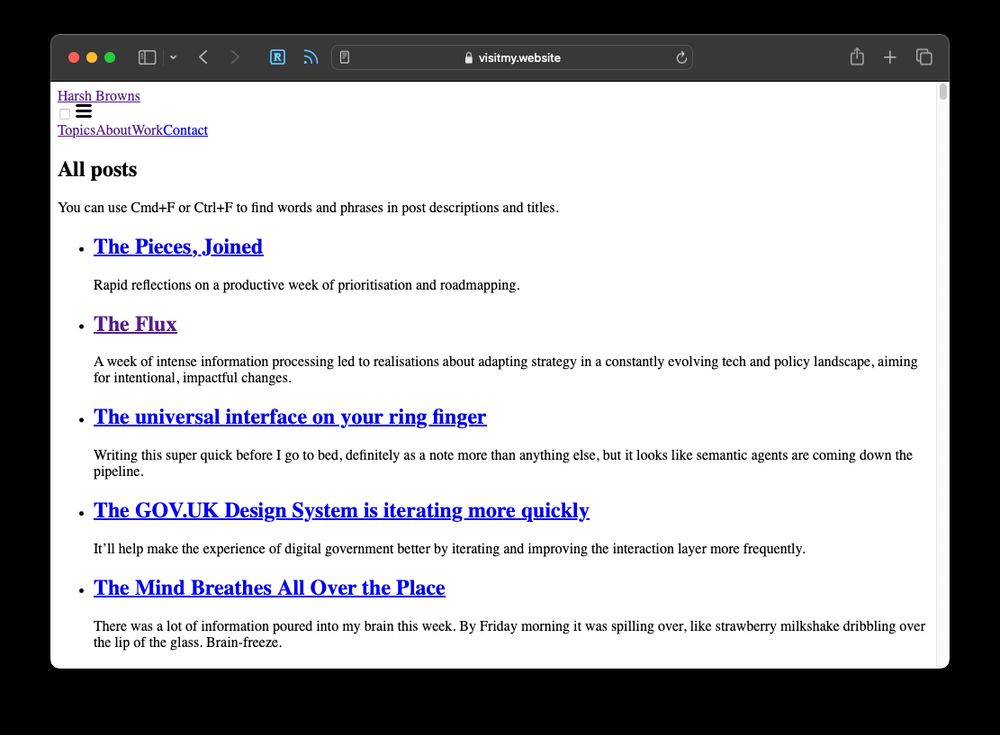Click the forward navigation arrow
The image size is (1000, 735).
point(235,57)
